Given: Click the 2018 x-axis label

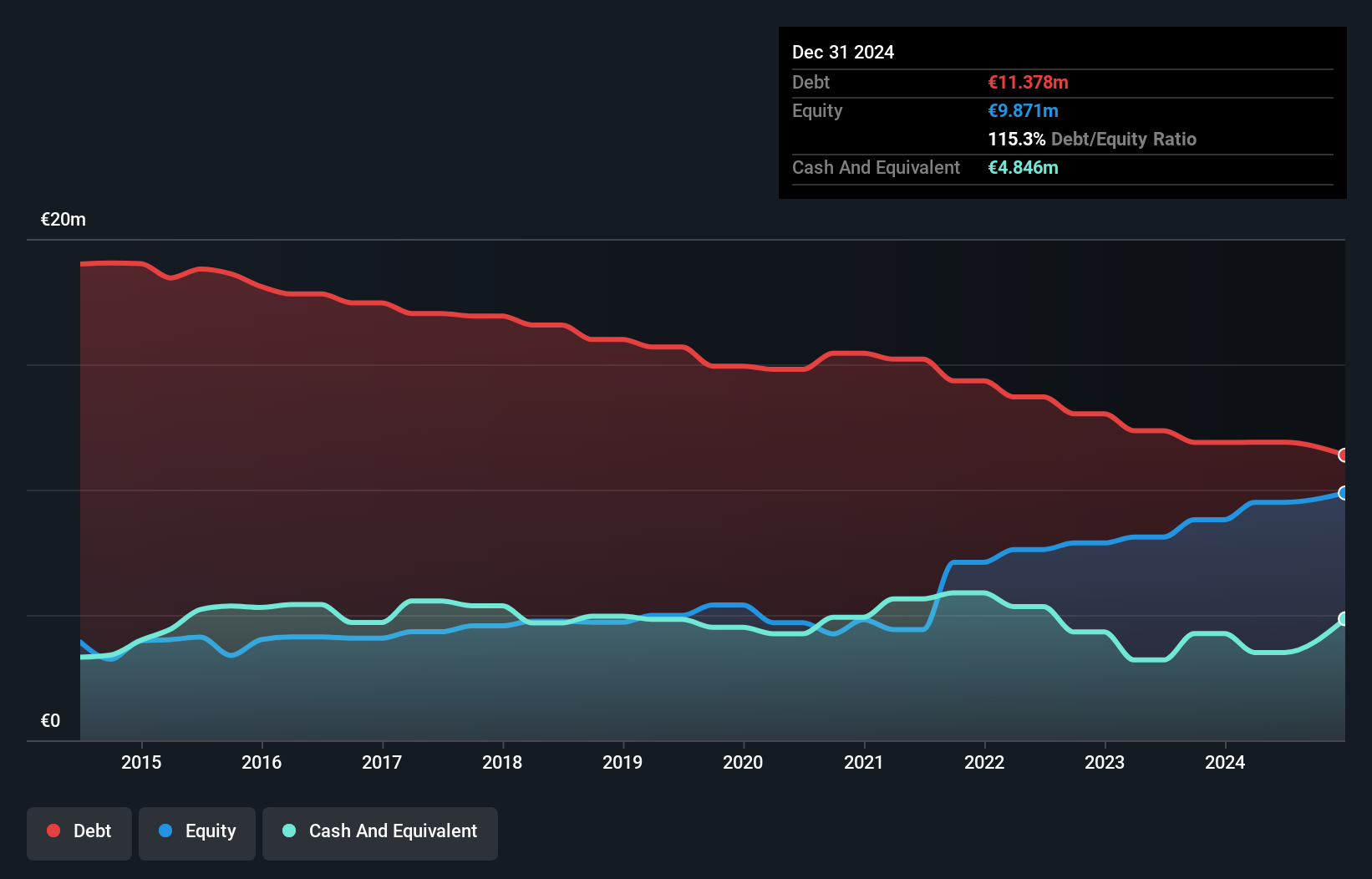Looking at the screenshot, I should 502,762.
